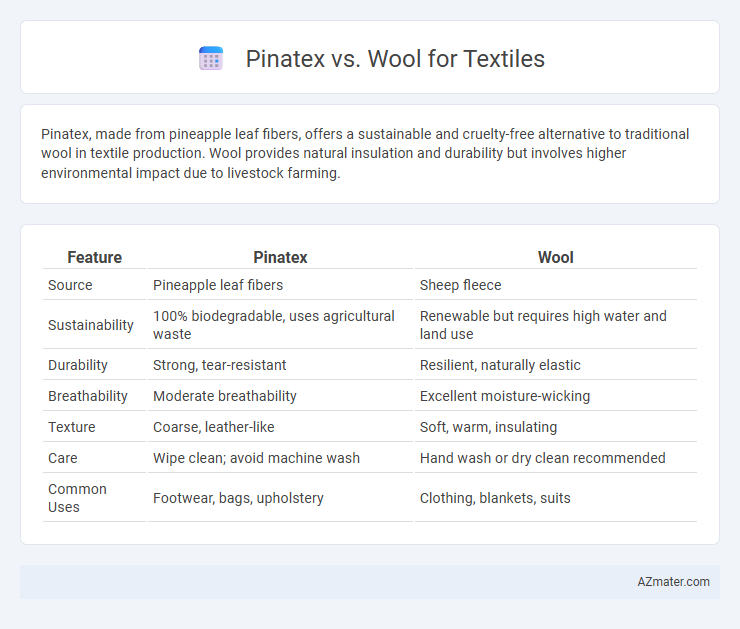Click 'Pineapple leaf fibers' cell
The width and height of the screenshot is (740, 629).
(218, 285)
